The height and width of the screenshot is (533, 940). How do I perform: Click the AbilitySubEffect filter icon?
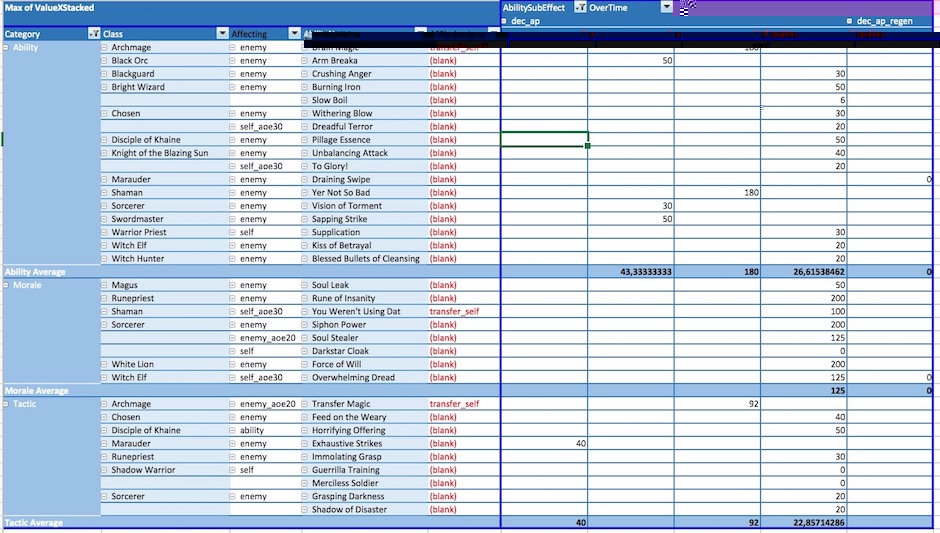[580, 7]
